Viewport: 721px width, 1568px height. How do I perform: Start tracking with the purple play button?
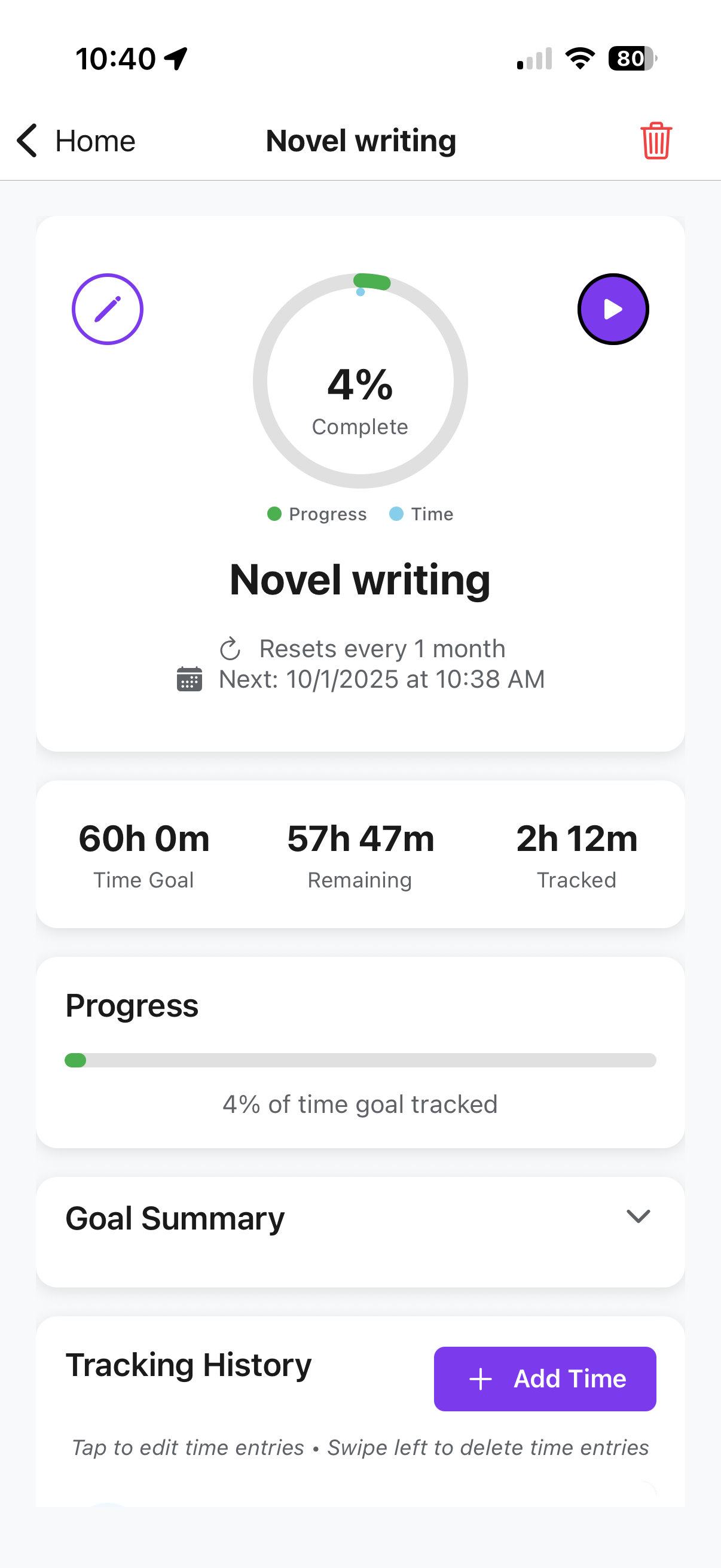pyautogui.click(x=613, y=309)
